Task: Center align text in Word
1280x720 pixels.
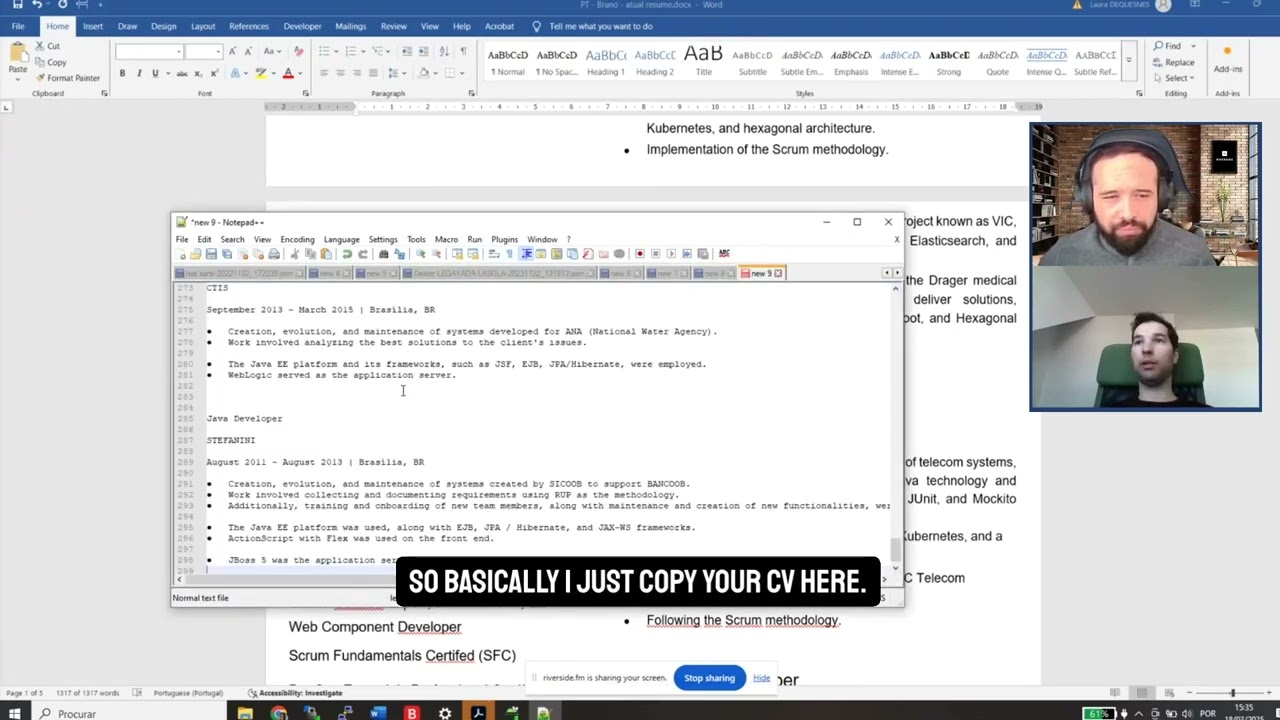Action: [341, 73]
